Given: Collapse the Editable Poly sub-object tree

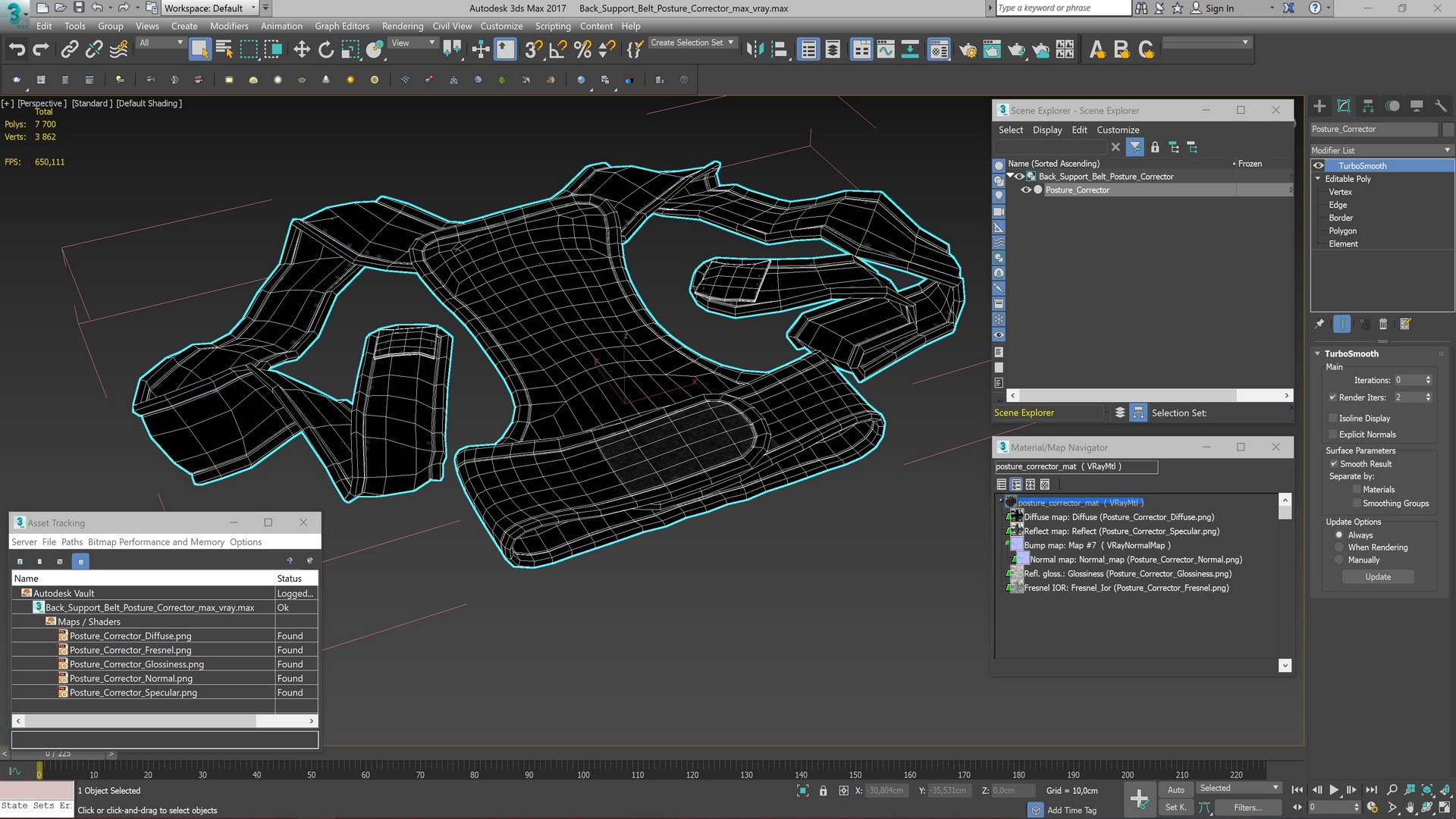Looking at the screenshot, I should pos(1318,179).
